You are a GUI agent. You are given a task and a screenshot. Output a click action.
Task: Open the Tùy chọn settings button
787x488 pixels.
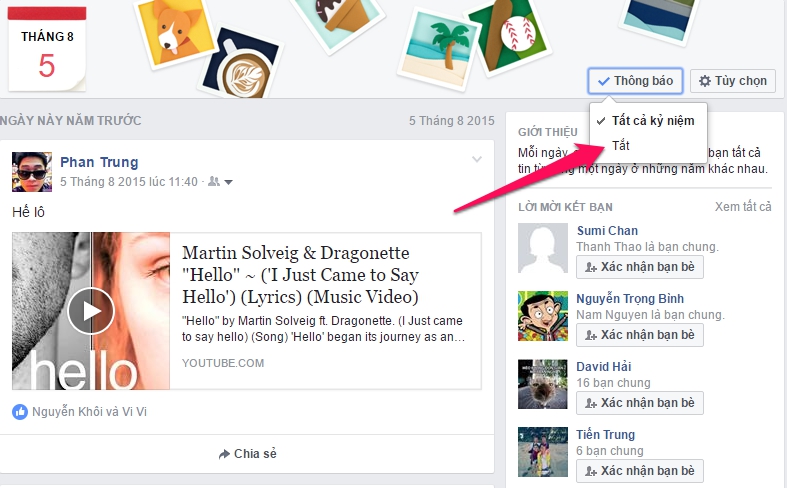pos(733,81)
